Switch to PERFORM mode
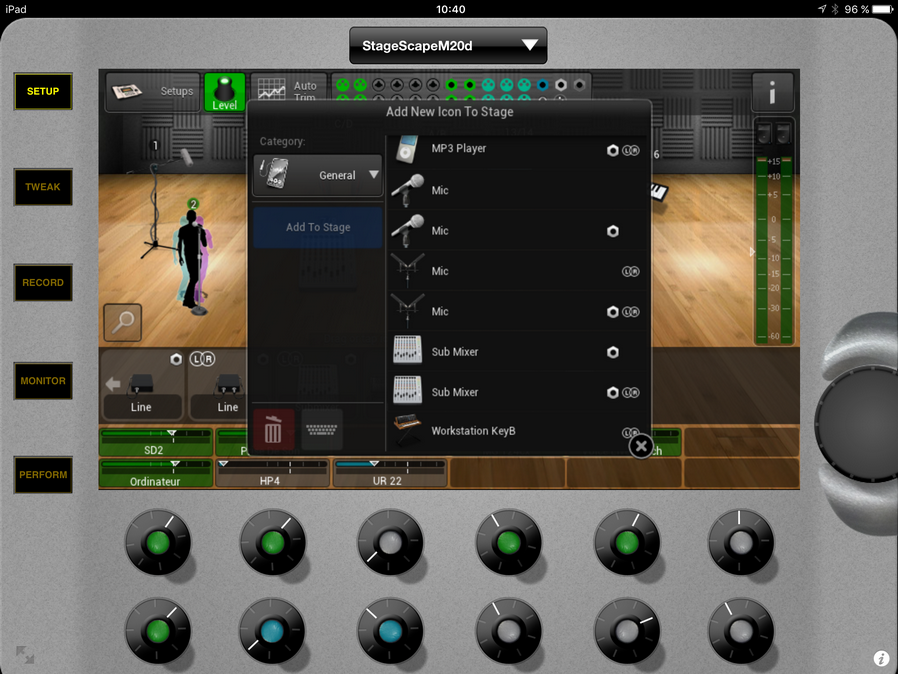 click(43, 475)
